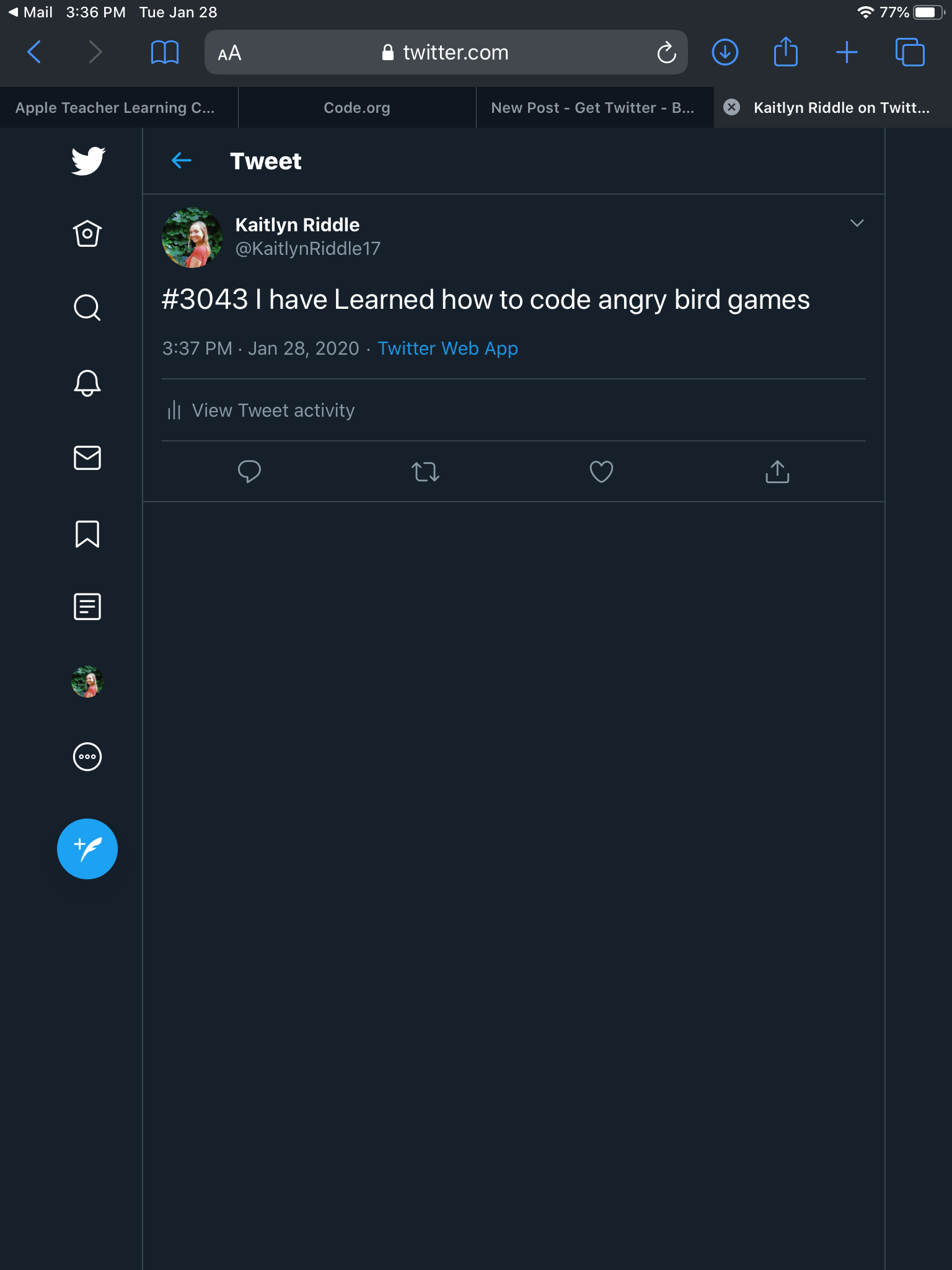This screenshot has width=952, height=1270.
Task: Open Direct Messages envelope icon
Action: 87,458
